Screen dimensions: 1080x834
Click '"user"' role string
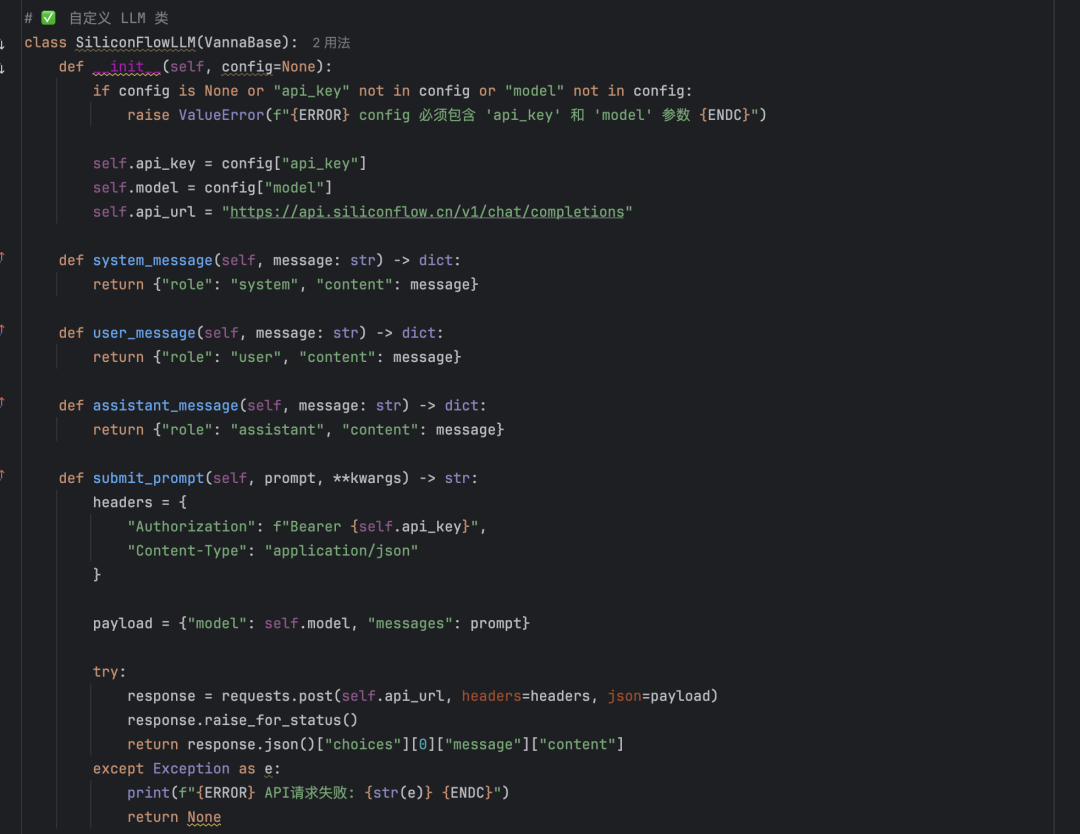[x=256, y=357]
